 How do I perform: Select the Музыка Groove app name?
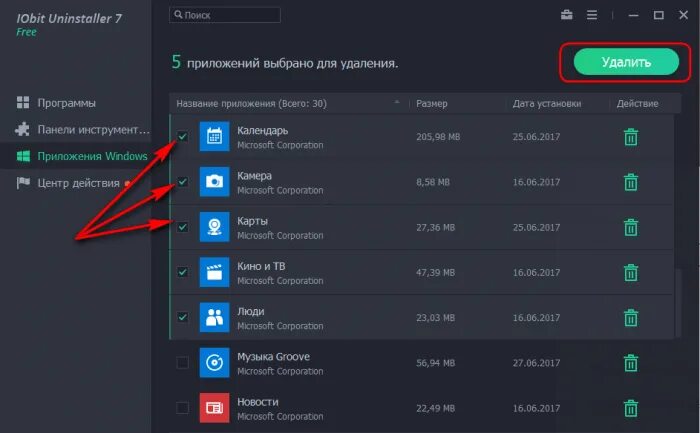(273, 356)
